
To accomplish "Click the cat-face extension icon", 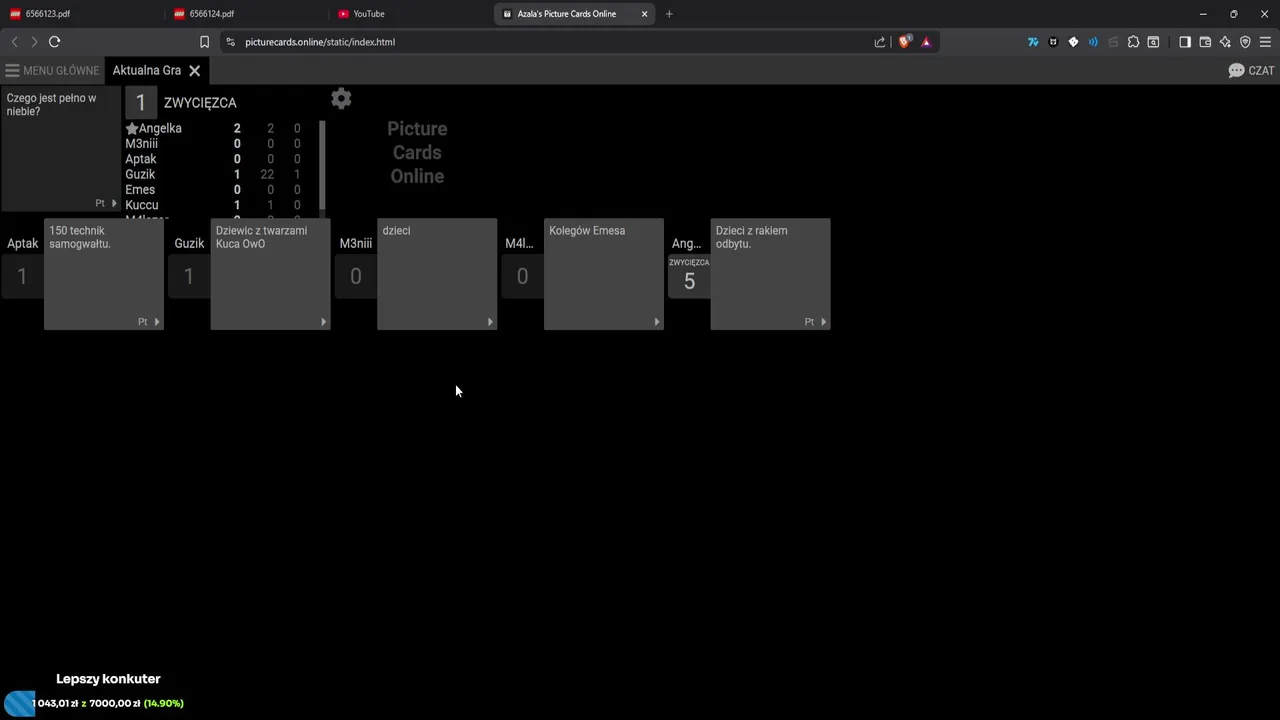I will point(1053,42).
